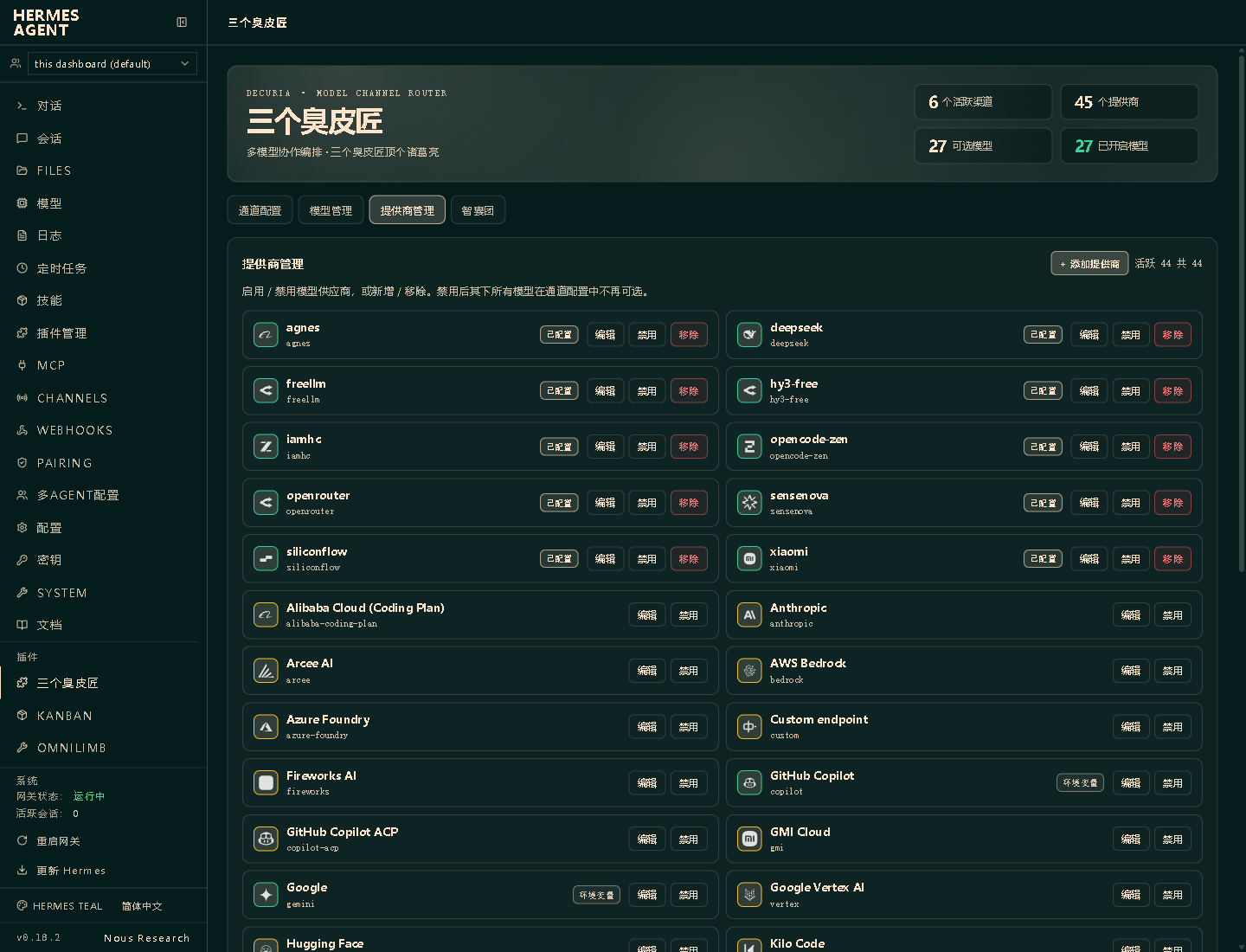Click the '活跃 44 共 44' count text
The image size is (1246, 952).
[x=1168, y=264]
